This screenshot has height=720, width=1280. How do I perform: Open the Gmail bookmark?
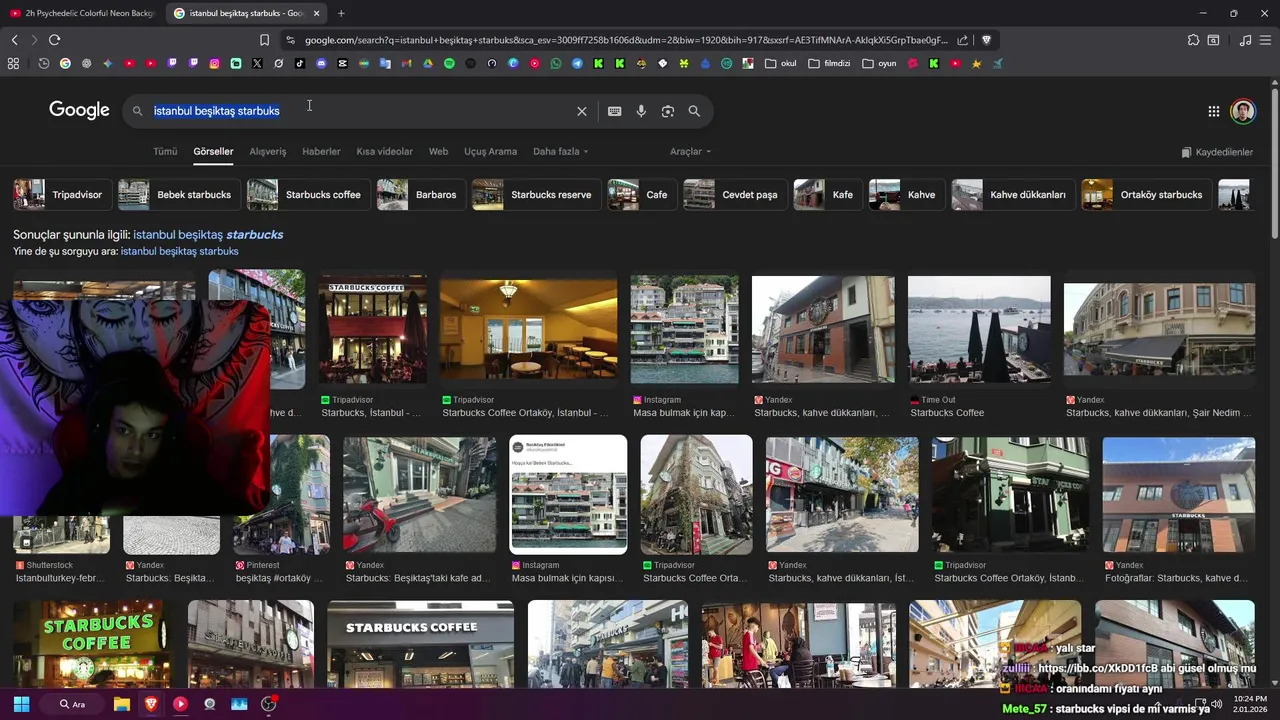(x=406, y=63)
